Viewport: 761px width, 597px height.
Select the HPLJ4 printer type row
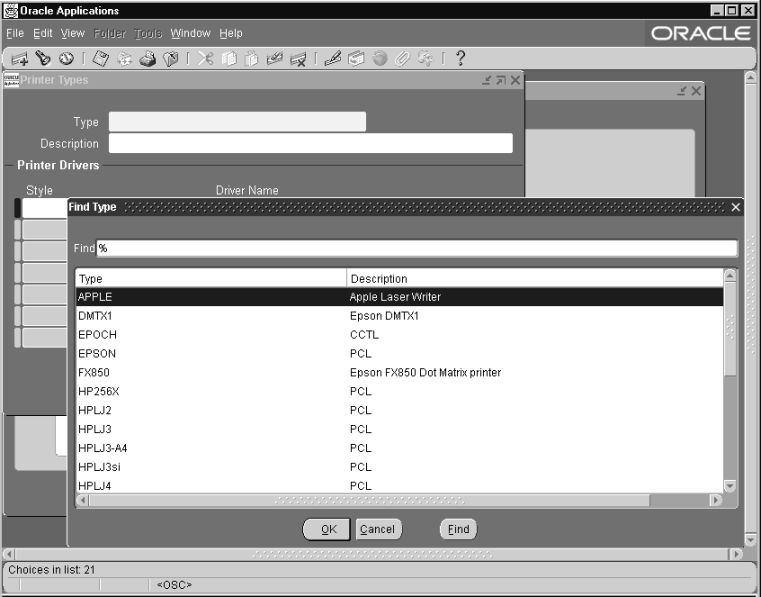399,485
